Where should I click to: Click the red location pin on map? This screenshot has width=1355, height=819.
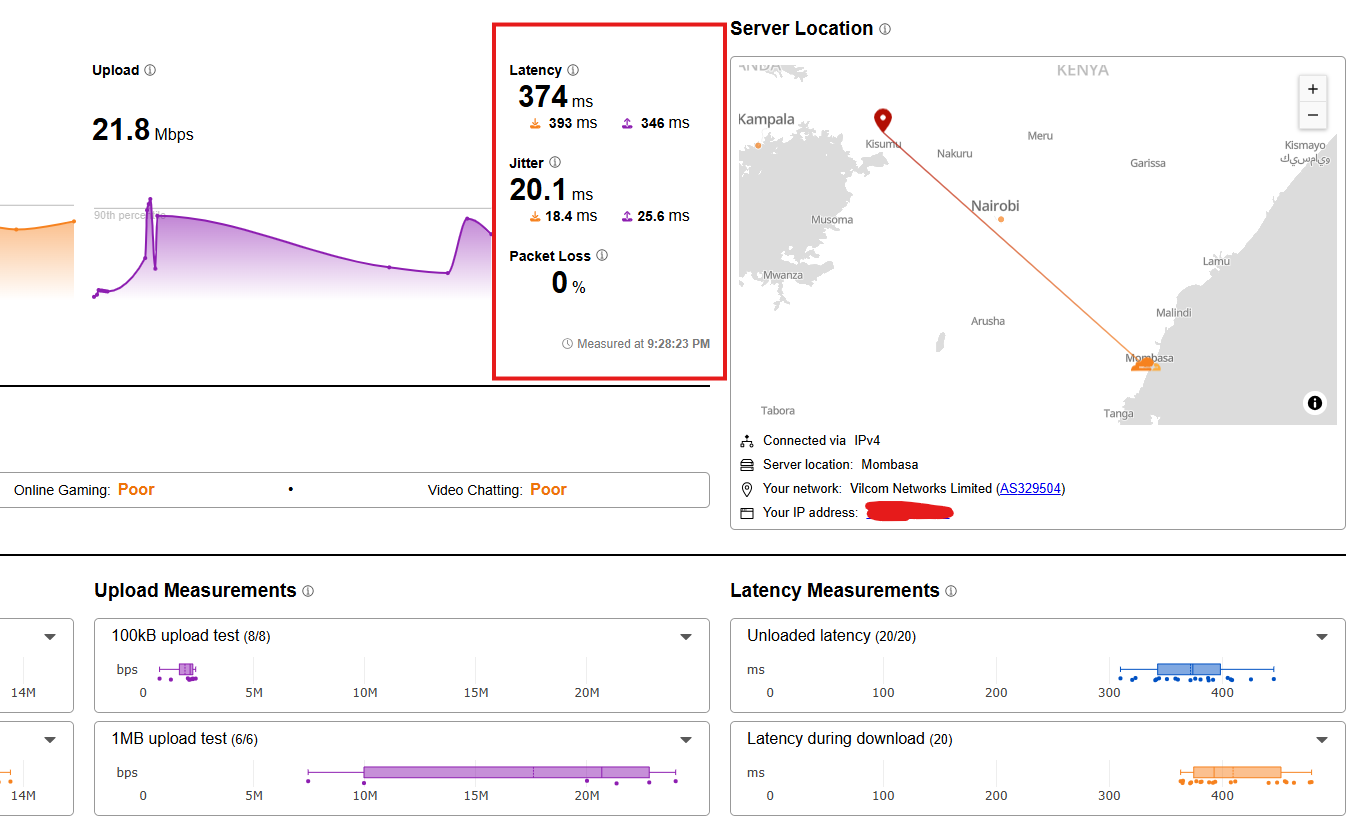[882, 120]
